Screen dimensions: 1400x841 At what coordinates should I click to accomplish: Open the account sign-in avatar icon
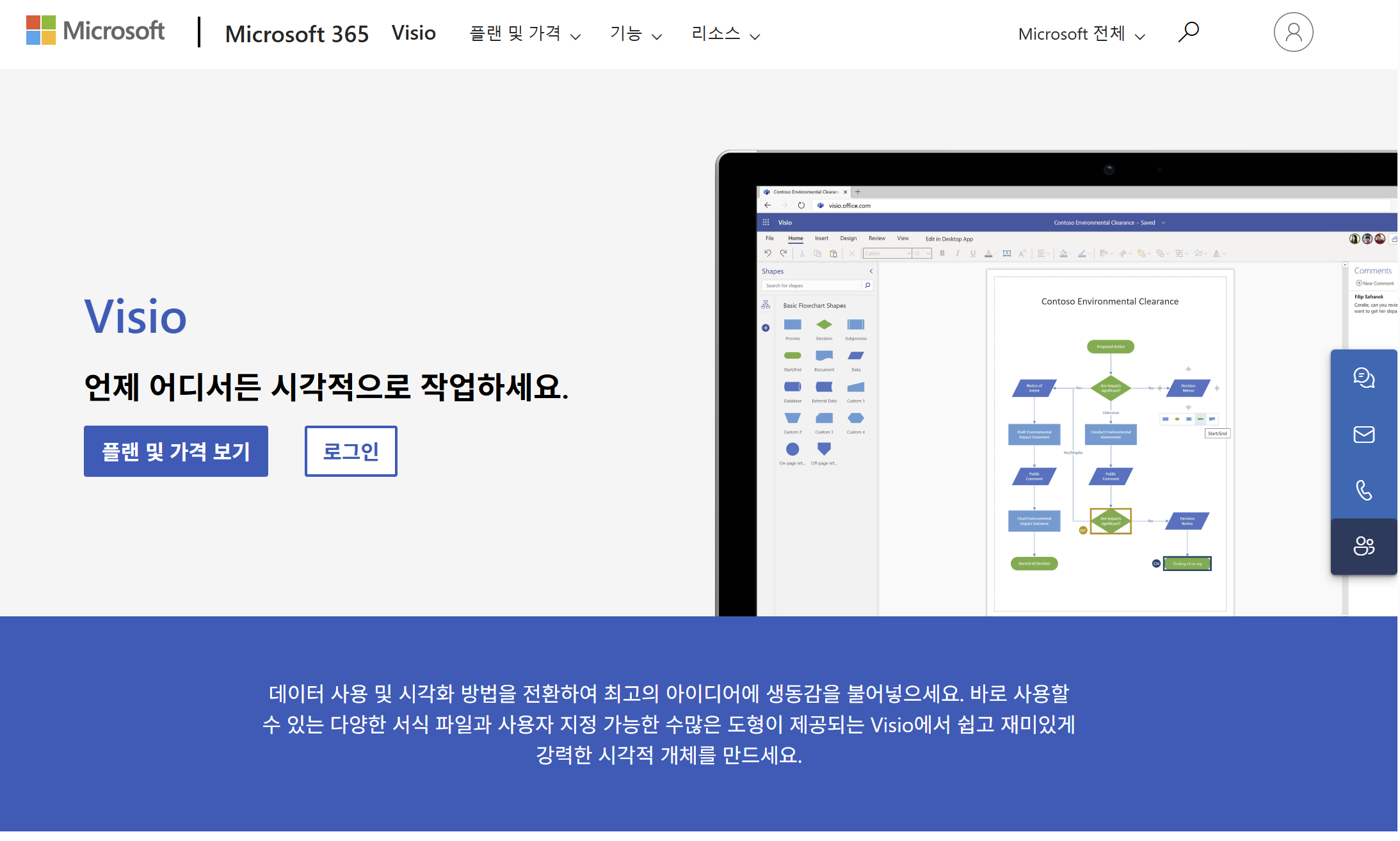click(x=1293, y=32)
